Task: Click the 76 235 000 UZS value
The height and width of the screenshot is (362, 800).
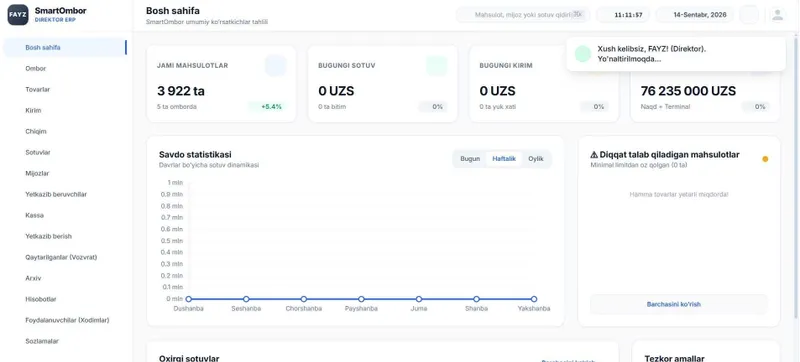Action: click(x=688, y=91)
